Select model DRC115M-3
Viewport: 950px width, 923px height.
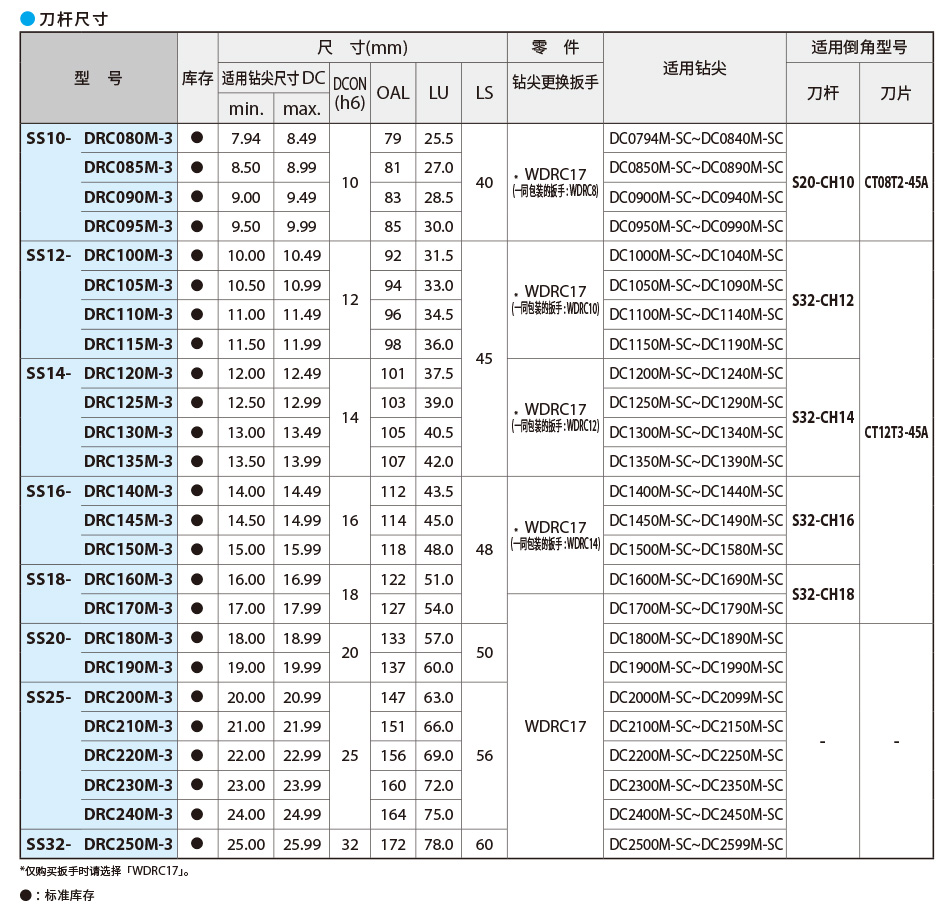[x=128, y=344]
